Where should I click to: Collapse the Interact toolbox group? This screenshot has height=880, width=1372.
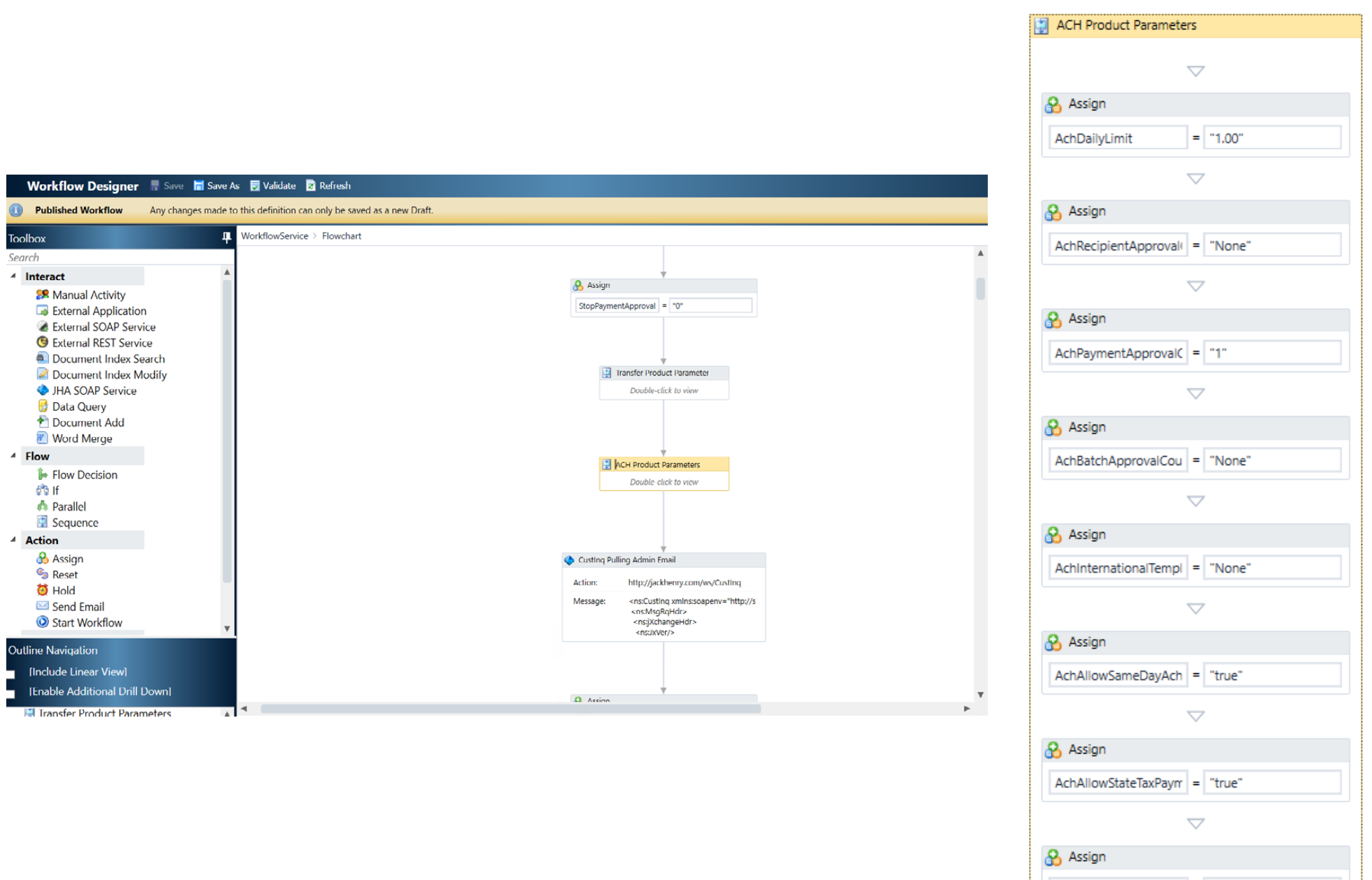pos(13,276)
